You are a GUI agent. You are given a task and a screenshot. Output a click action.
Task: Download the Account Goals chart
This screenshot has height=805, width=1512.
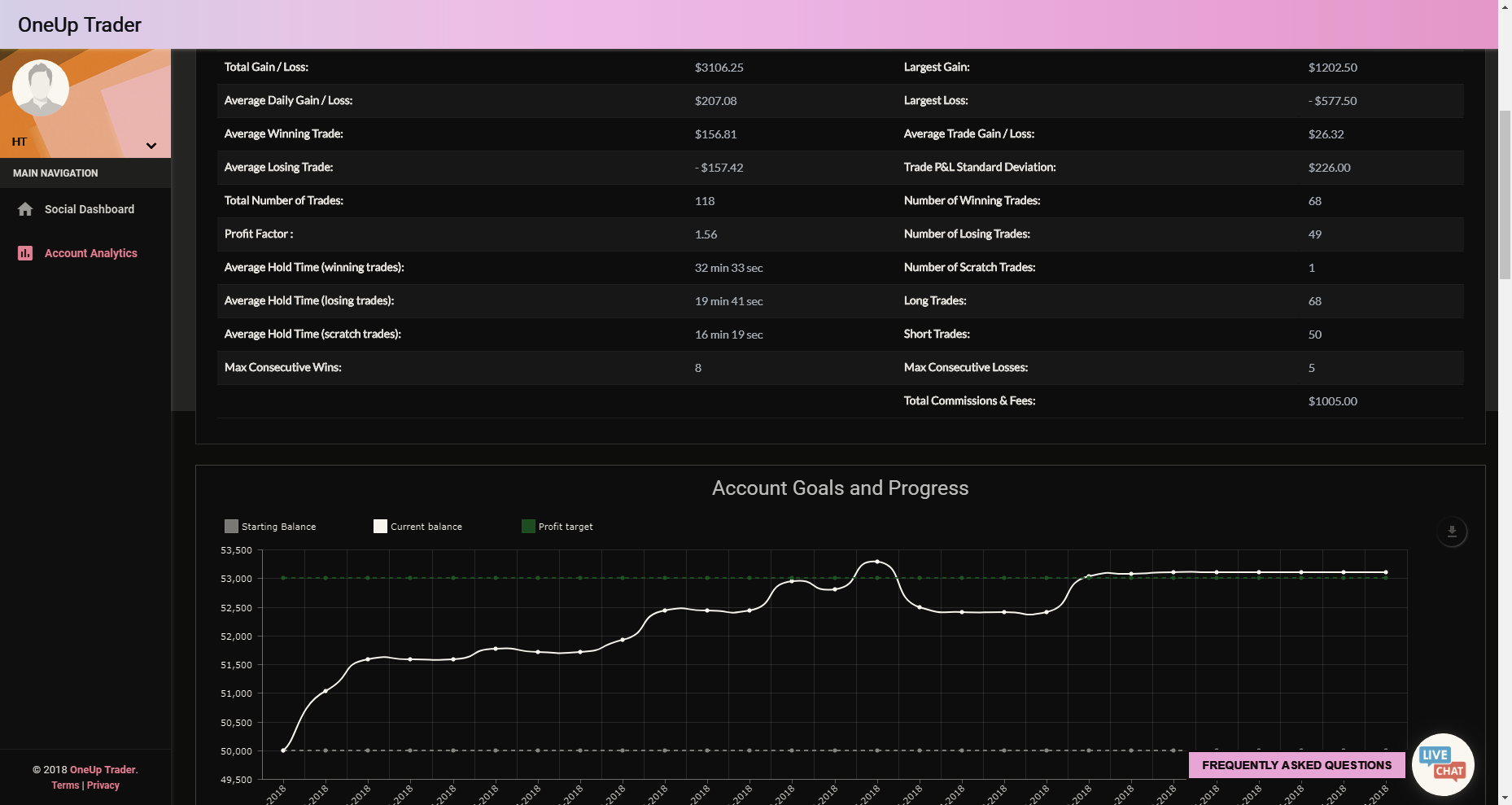(x=1452, y=532)
